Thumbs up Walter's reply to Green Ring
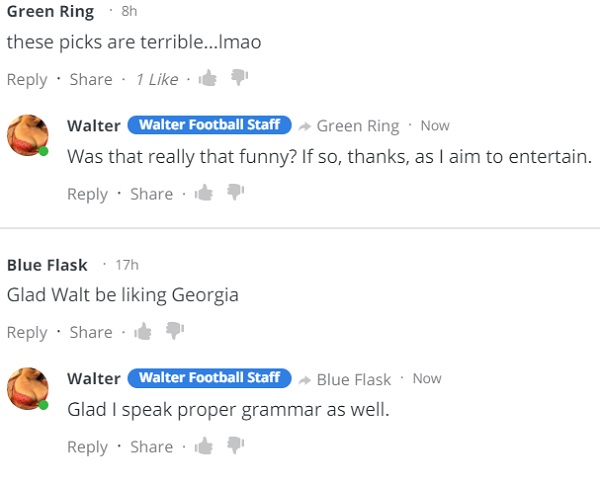The height and width of the screenshot is (485, 600). tap(204, 193)
